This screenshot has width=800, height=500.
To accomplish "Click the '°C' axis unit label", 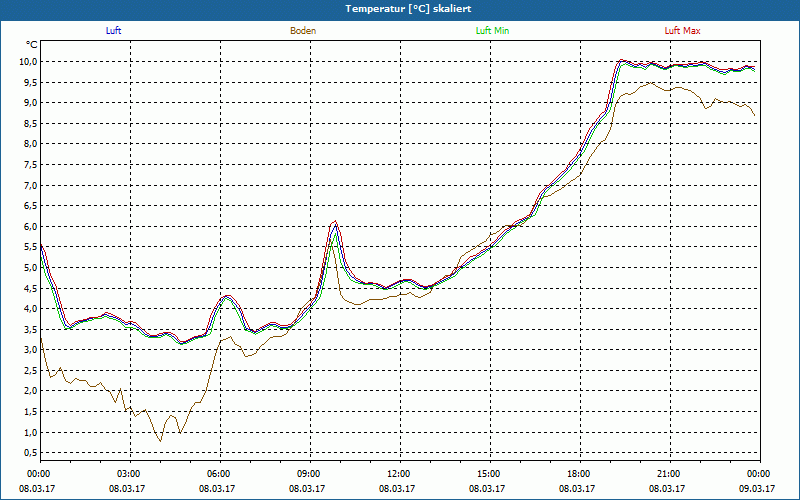I will click(x=32, y=45).
